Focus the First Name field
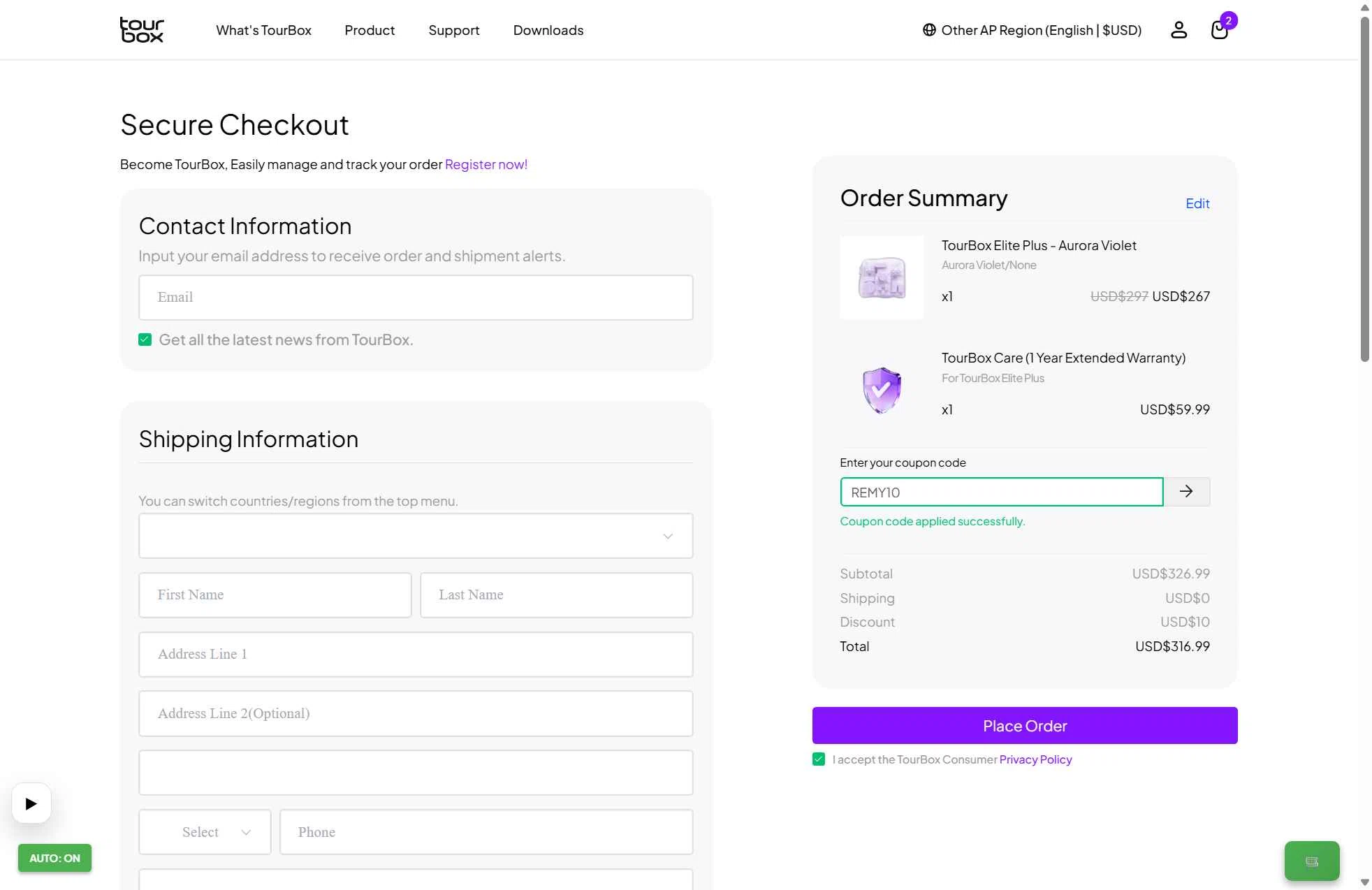The width and height of the screenshot is (1372, 890). pyautogui.click(x=275, y=595)
